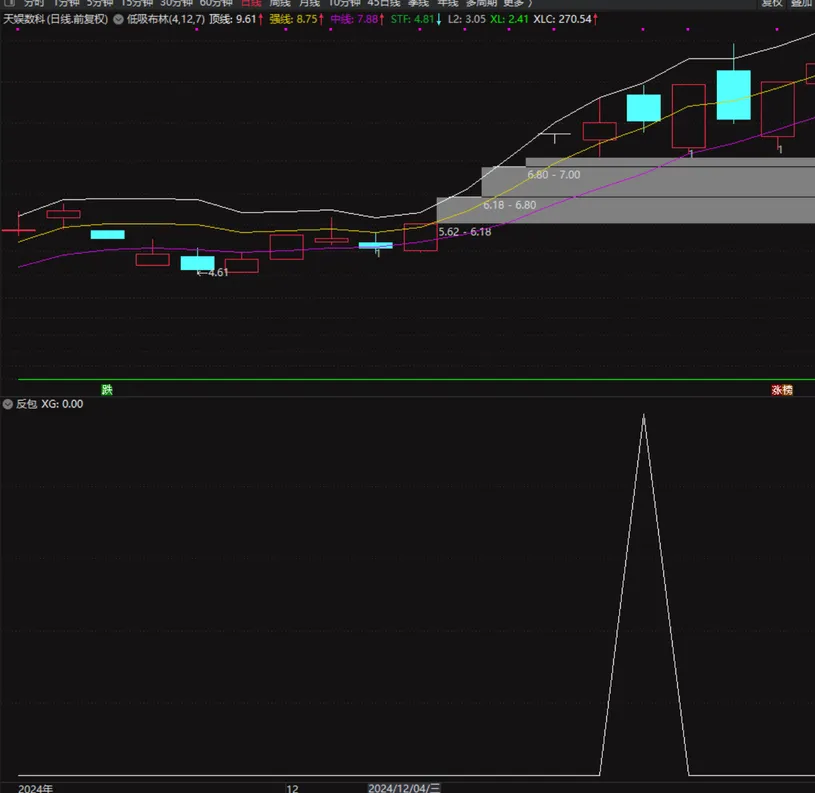
Task: Click the 顶线: 9.61 value
Action: point(236,19)
